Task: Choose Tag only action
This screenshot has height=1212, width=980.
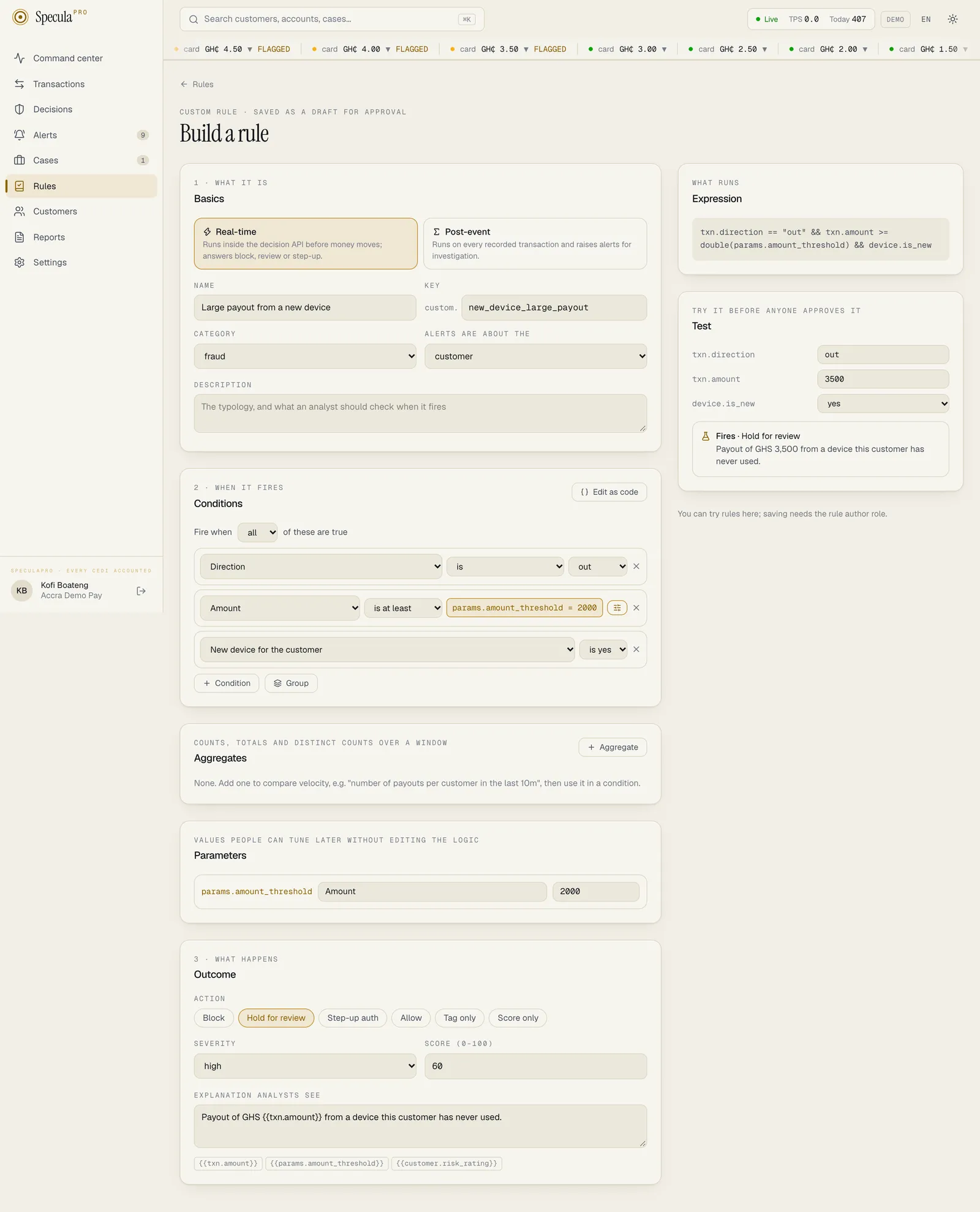Action: (x=459, y=1018)
